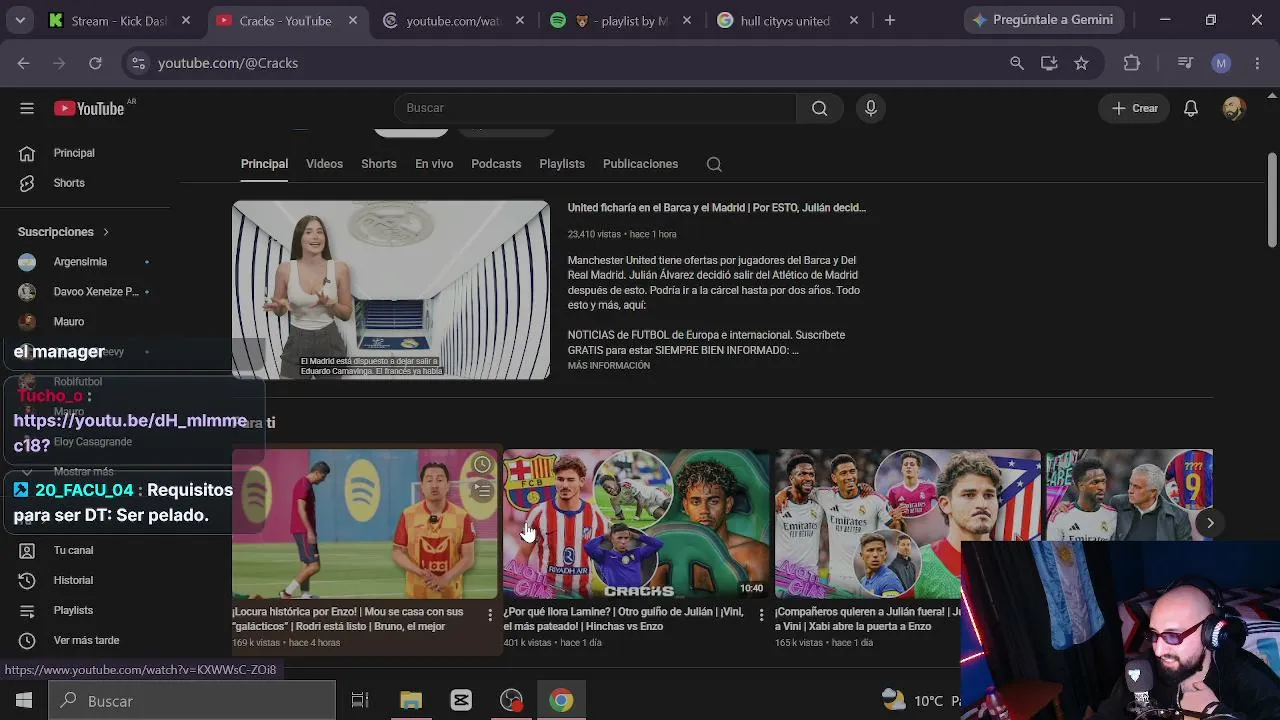1280x720 pixels.
Task: Switch to the youtube.com/watch browser tab
Action: pyautogui.click(x=455, y=21)
